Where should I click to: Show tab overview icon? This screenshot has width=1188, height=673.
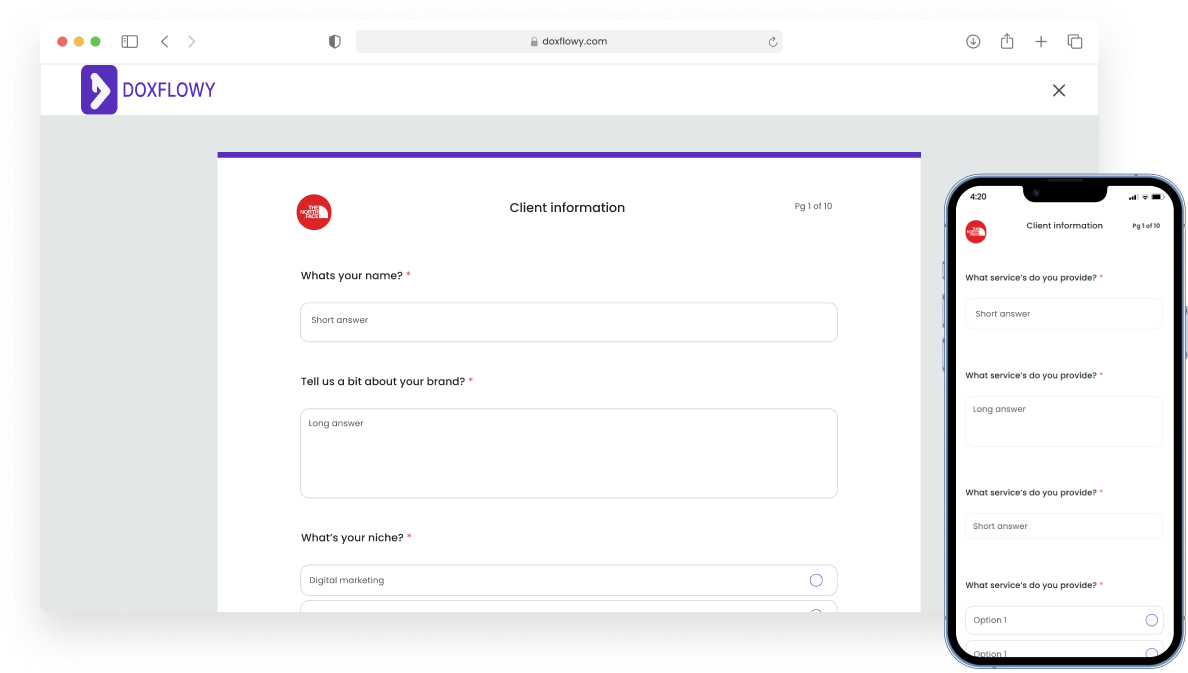[1074, 42]
